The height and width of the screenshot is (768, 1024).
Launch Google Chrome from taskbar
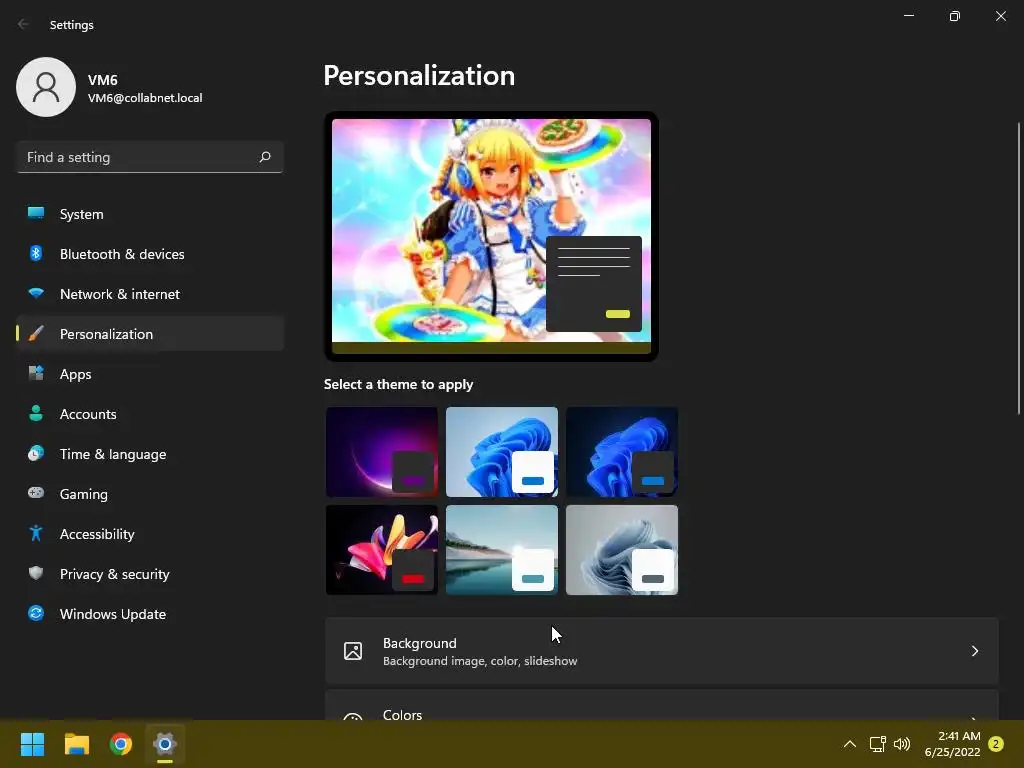(121, 744)
